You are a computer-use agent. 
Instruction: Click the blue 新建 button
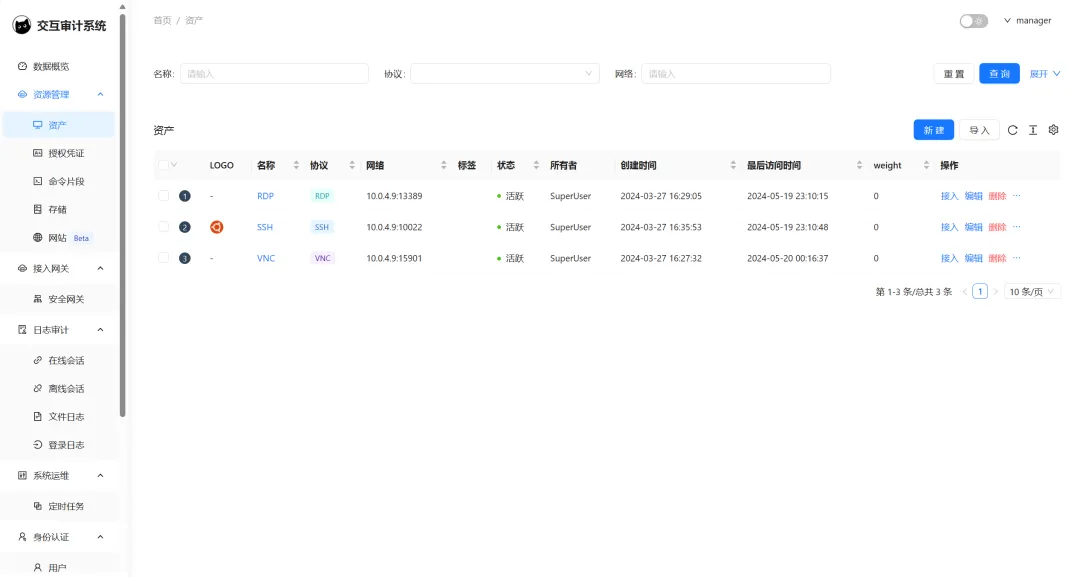point(933,130)
